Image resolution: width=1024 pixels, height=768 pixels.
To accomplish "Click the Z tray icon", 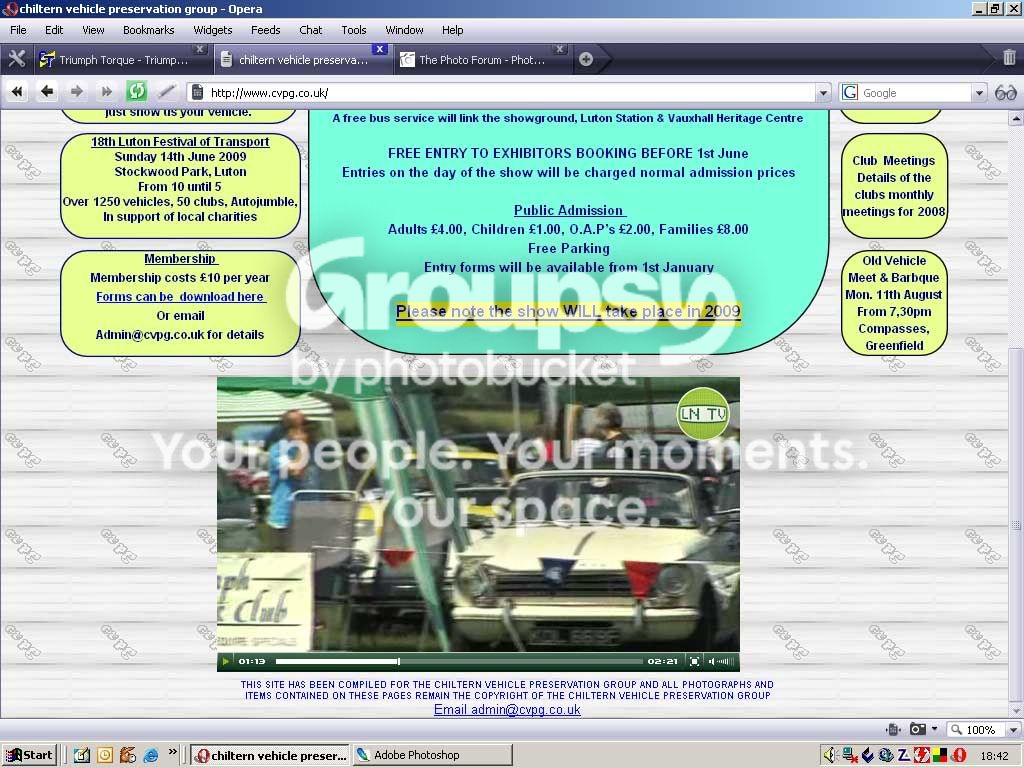I will 904,756.
